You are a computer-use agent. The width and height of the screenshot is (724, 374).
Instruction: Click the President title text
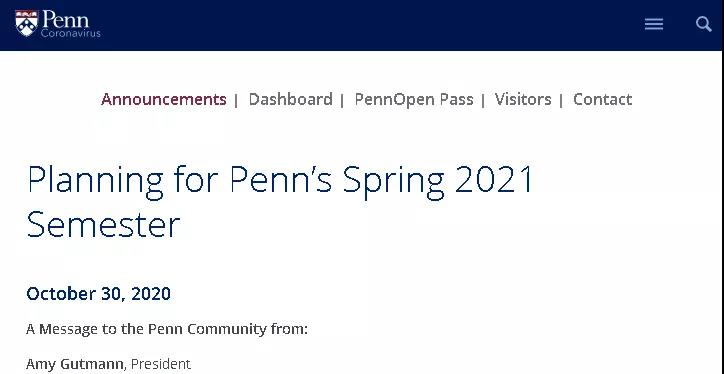point(161,364)
